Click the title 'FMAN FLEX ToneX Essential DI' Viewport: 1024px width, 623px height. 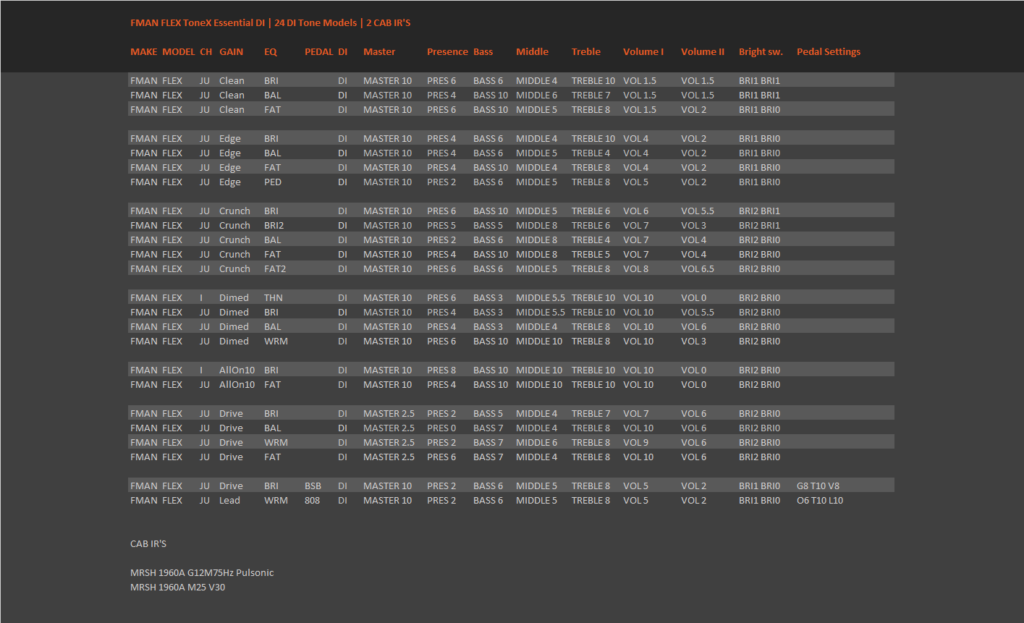197,23
